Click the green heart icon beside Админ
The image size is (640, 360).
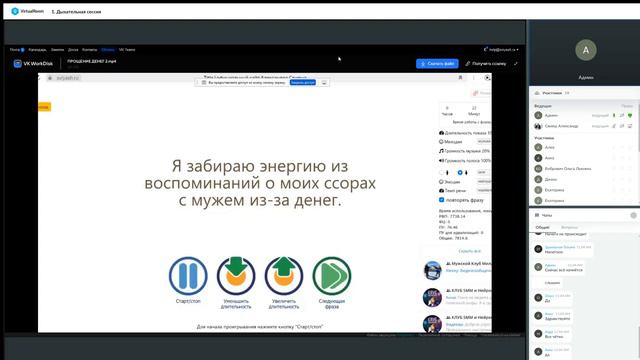tap(630, 116)
